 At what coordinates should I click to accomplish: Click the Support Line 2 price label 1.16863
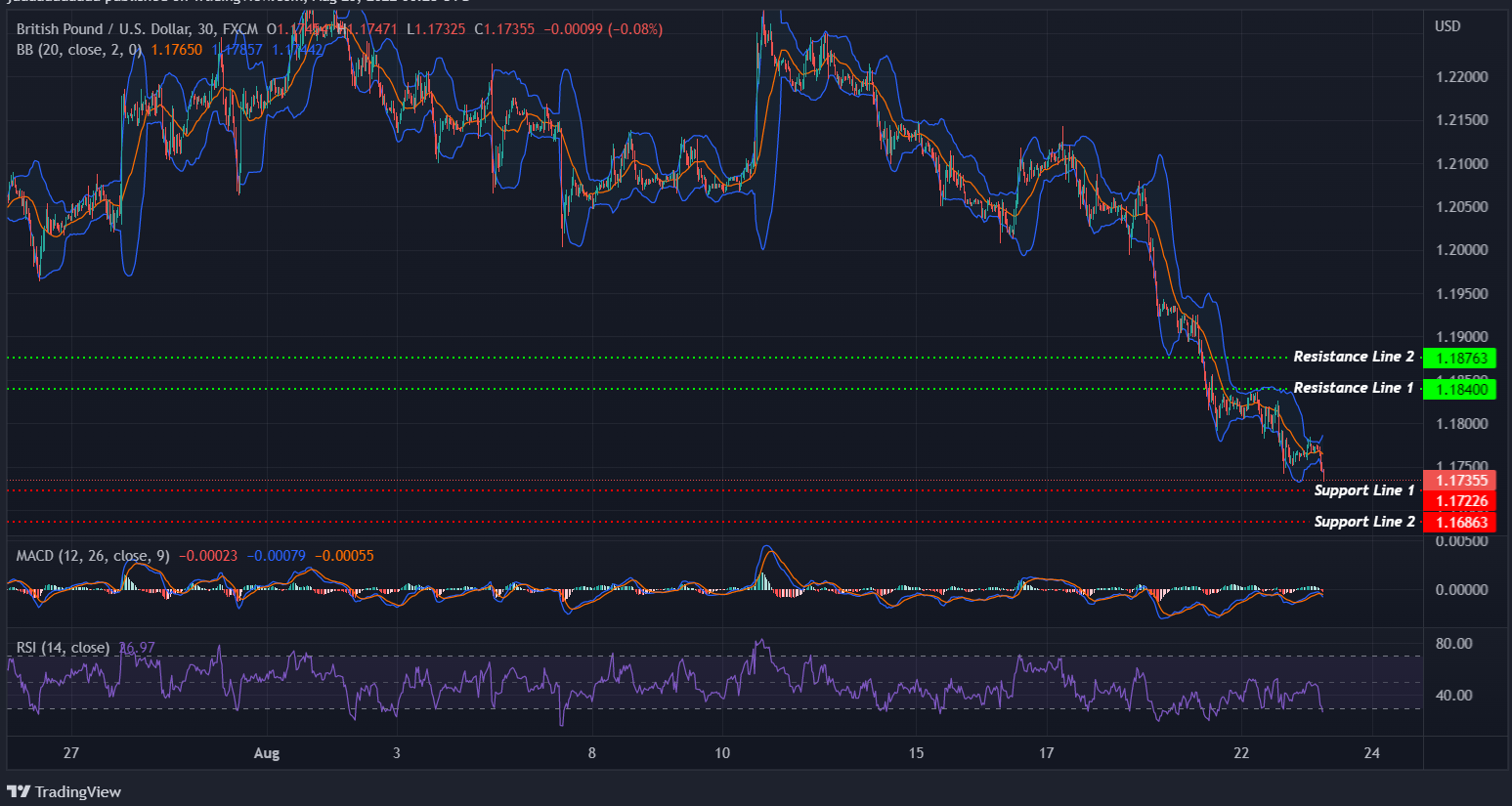coord(1460,521)
